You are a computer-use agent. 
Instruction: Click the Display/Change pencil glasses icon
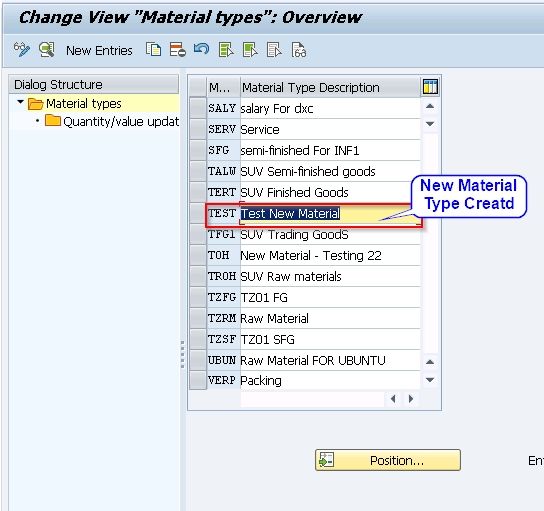[x=22, y=50]
